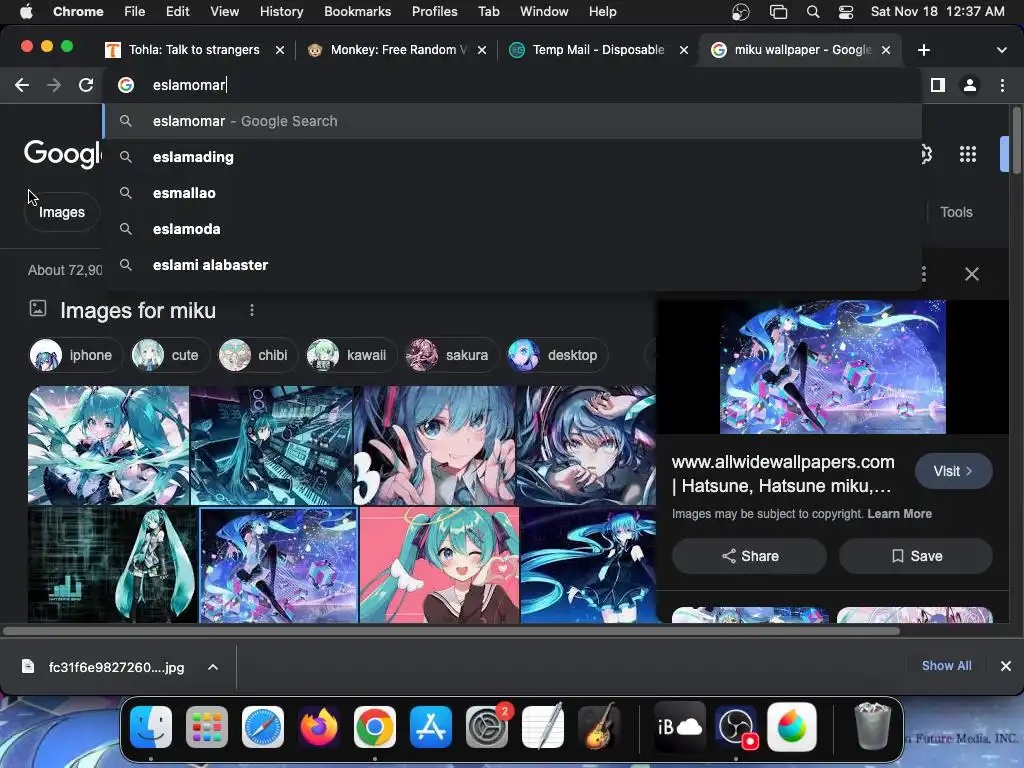Expand the tab search chevron
Image resolution: width=1024 pixels, height=768 pixels.
click(x=1002, y=50)
